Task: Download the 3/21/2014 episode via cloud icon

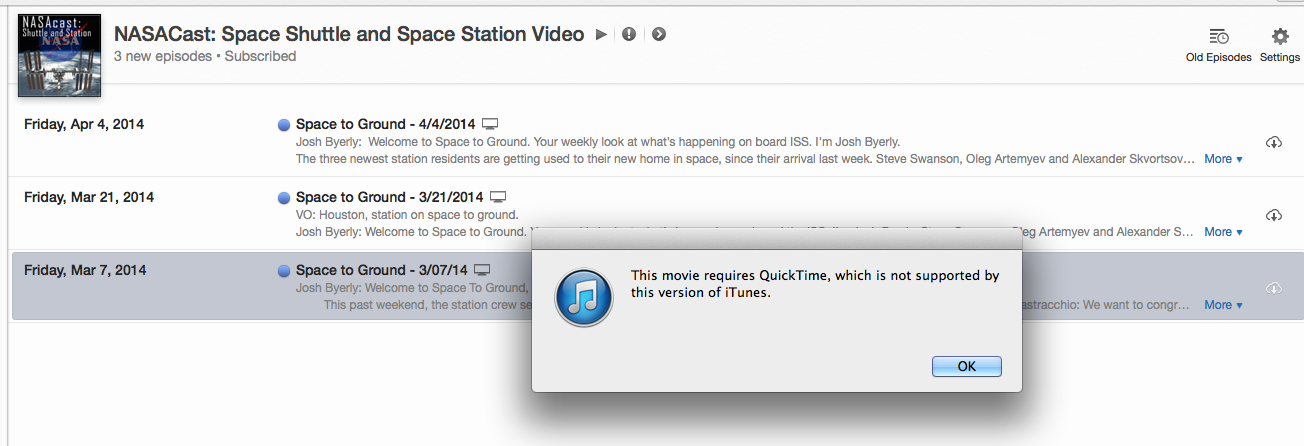Action: pyautogui.click(x=1273, y=216)
